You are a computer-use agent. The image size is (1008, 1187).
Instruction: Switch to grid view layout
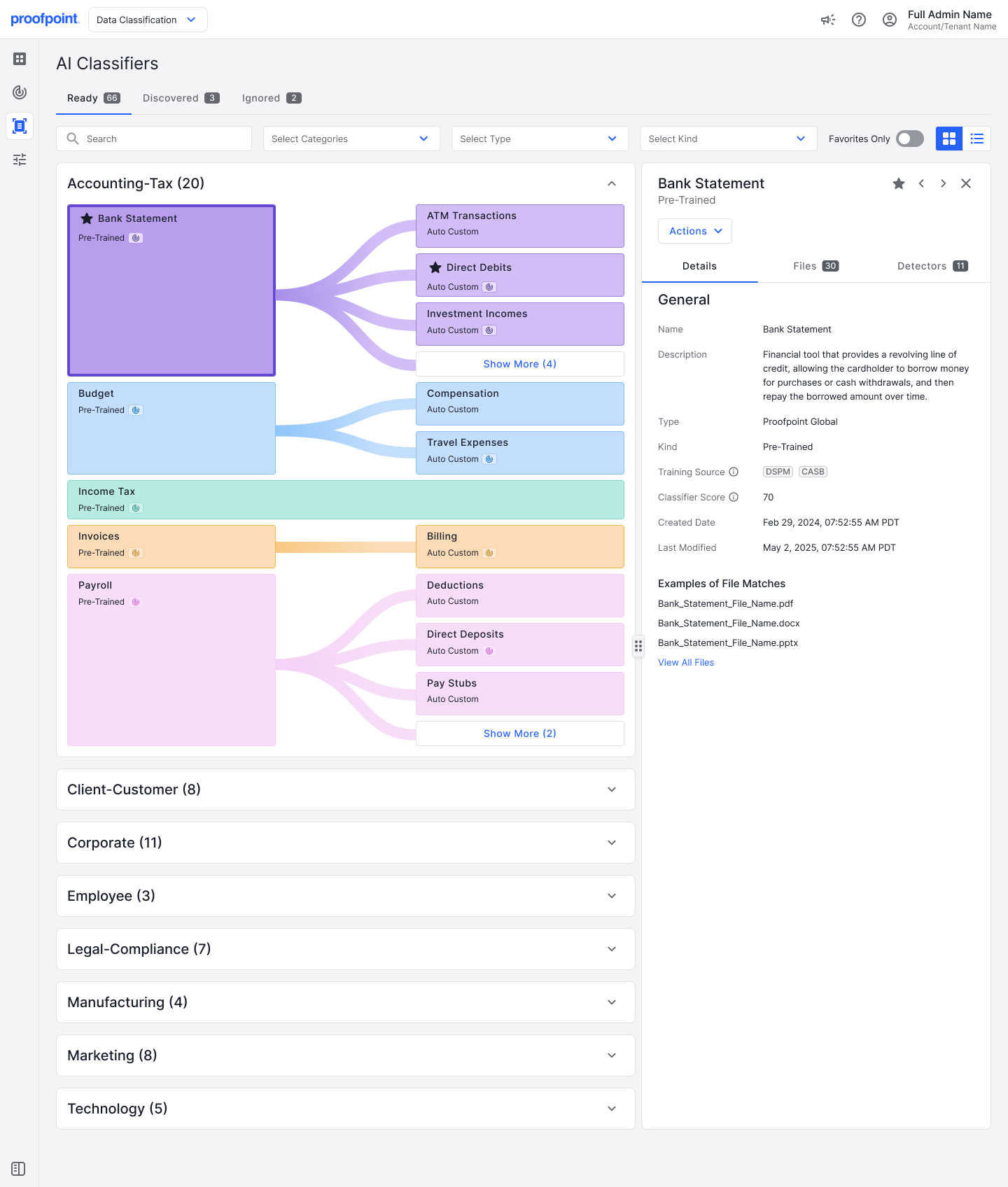point(949,139)
